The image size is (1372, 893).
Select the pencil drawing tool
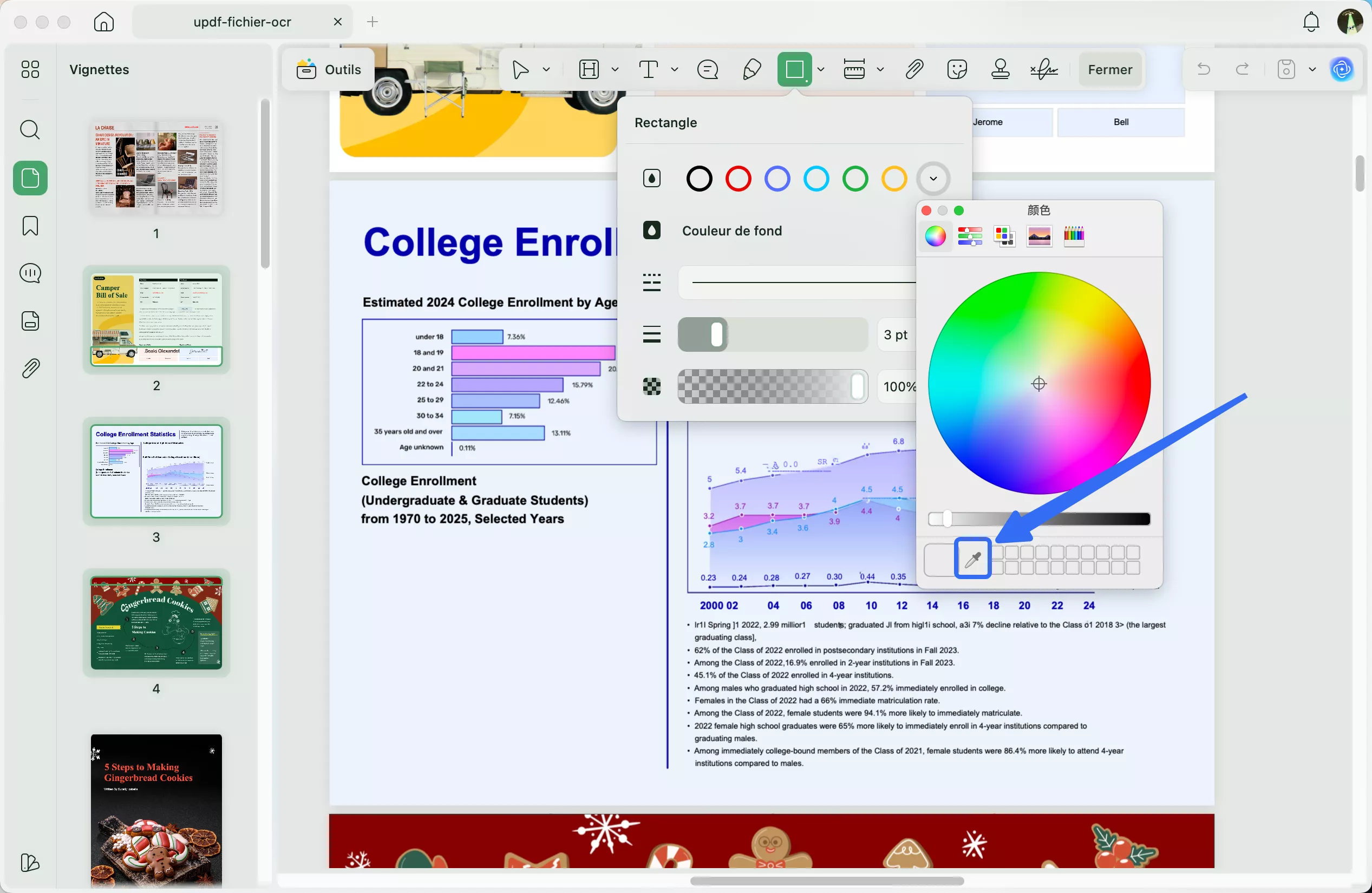point(752,70)
